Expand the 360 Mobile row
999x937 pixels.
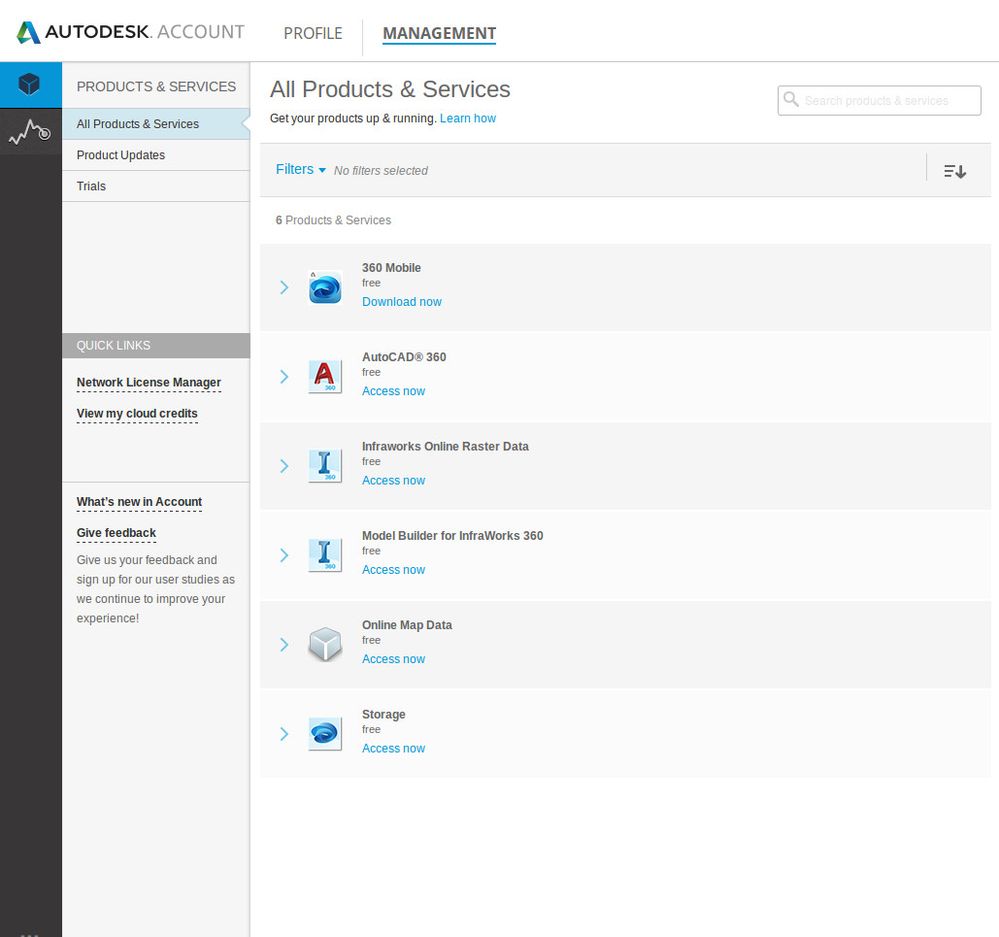[x=284, y=287]
